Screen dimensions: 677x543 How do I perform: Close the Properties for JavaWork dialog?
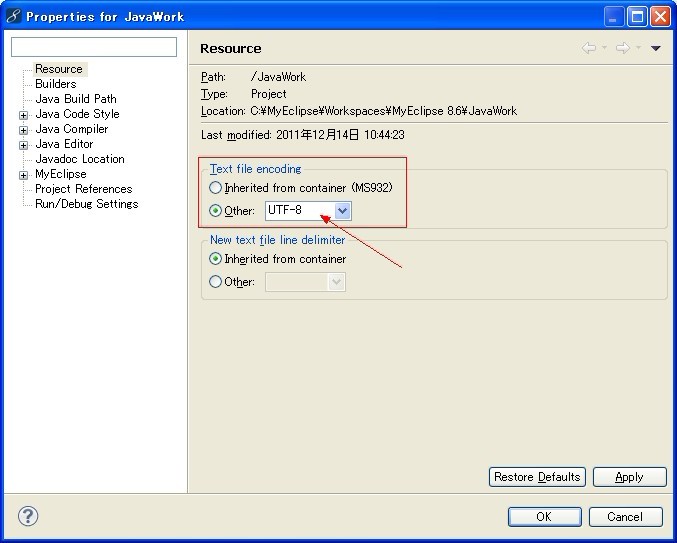click(661, 17)
